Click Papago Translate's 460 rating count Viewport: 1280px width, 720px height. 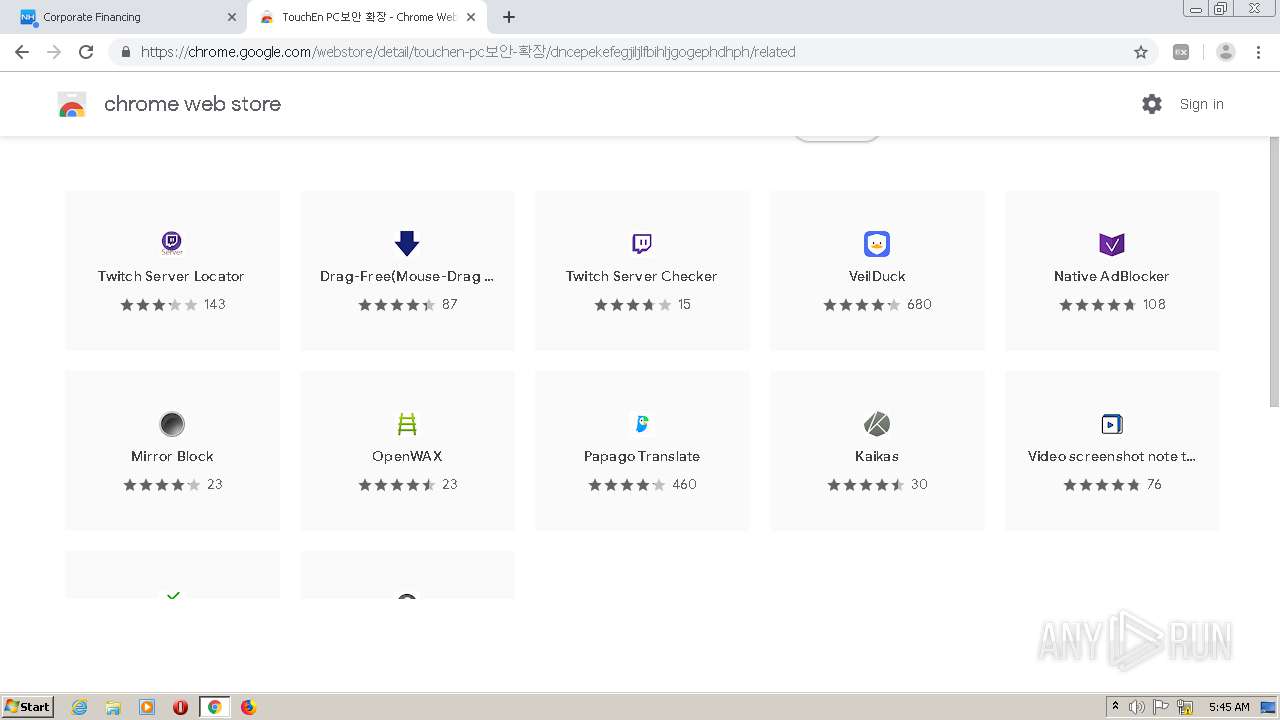tap(685, 485)
